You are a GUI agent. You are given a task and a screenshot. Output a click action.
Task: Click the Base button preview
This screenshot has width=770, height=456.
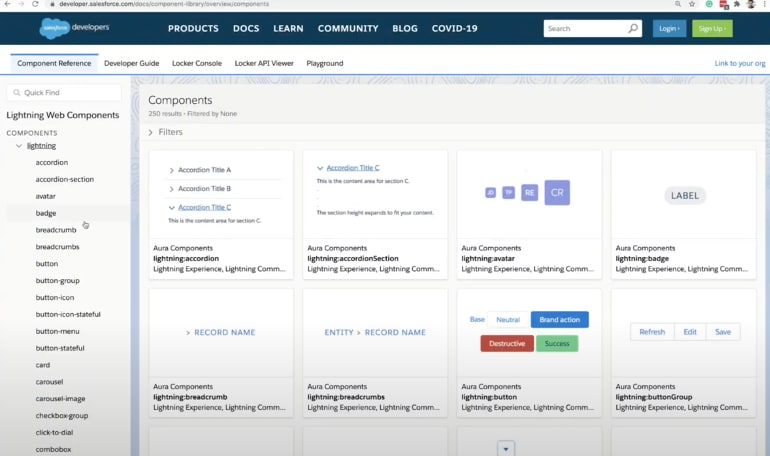coord(477,320)
